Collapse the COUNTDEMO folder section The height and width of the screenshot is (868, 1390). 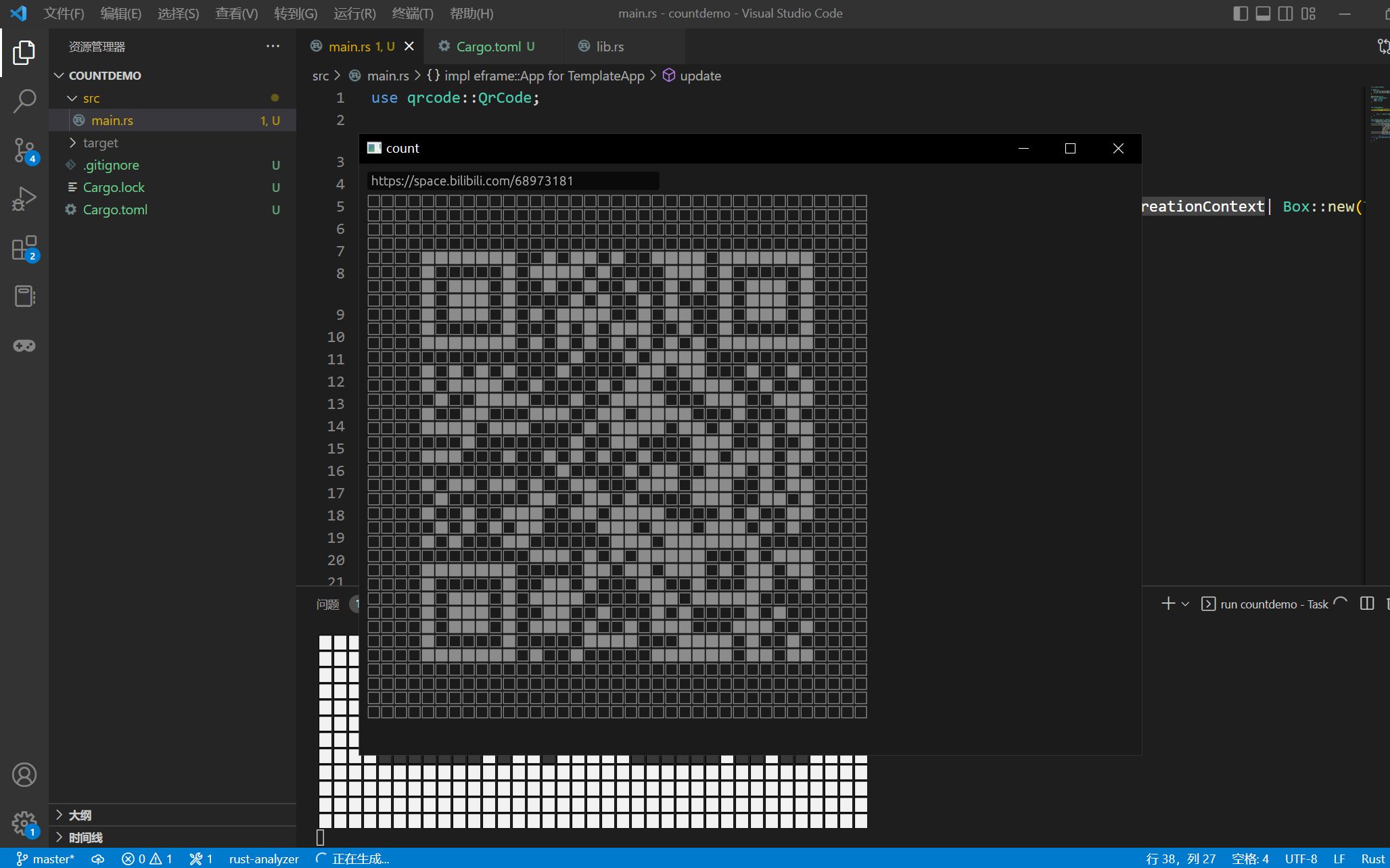(173, 75)
